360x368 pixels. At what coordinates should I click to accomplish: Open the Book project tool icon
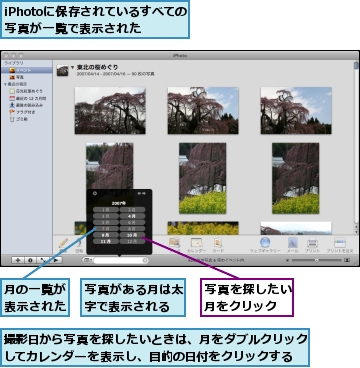tap(174, 243)
